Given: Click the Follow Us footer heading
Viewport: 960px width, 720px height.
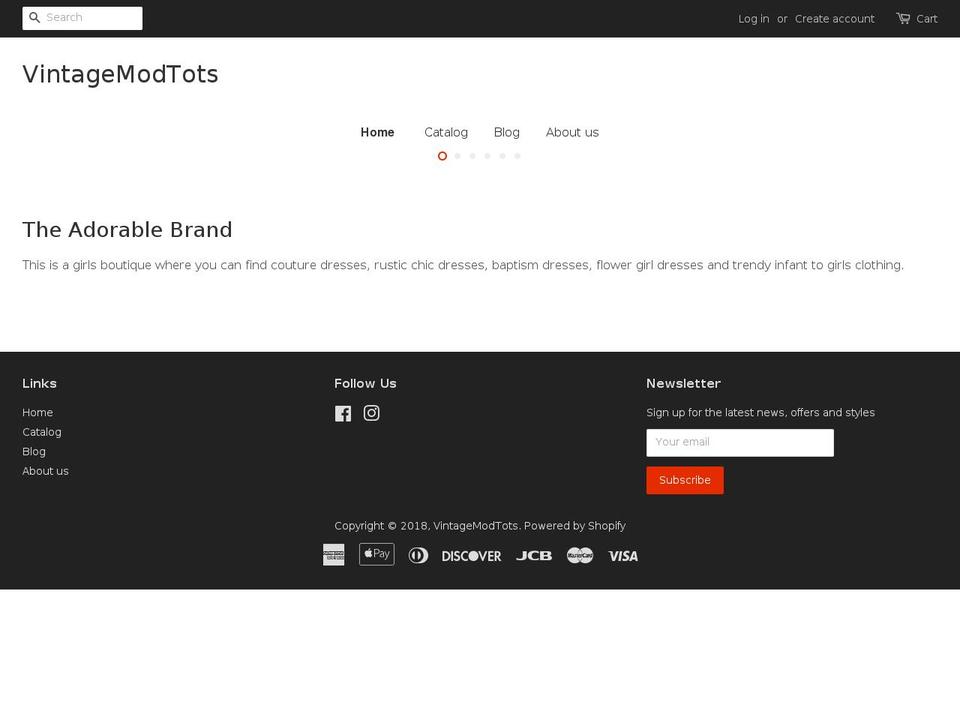Looking at the screenshot, I should click(365, 383).
